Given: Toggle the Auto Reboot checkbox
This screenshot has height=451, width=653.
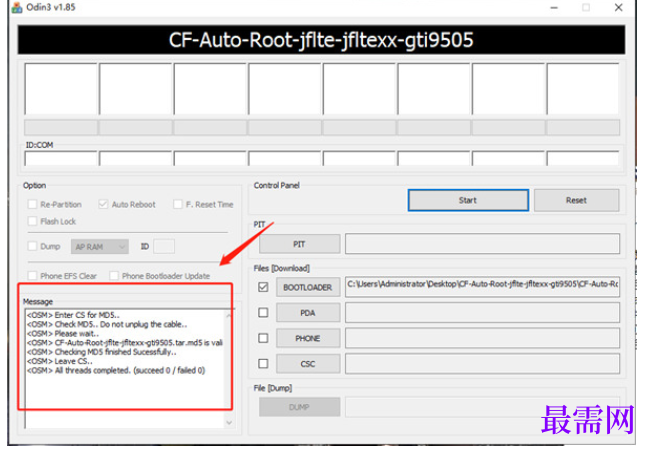Looking at the screenshot, I should click(103, 204).
